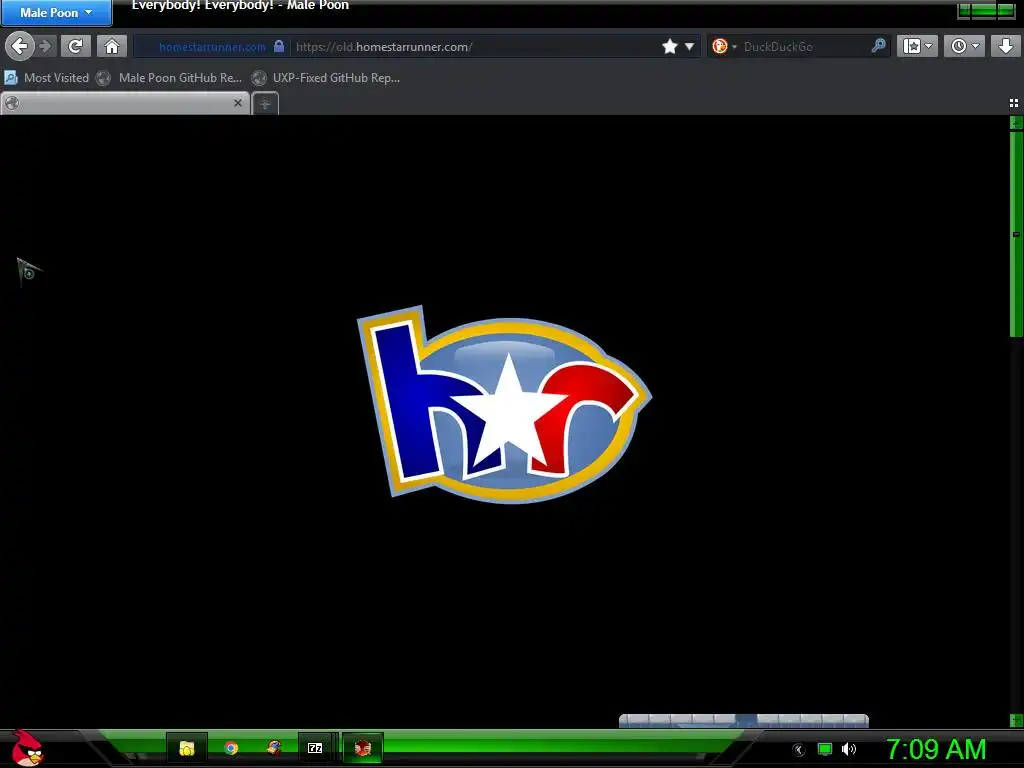The image size is (1024, 768).
Task: Open UXP-Fixed GitHub Rep... bookmark
Action: click(x=326, y=78)
